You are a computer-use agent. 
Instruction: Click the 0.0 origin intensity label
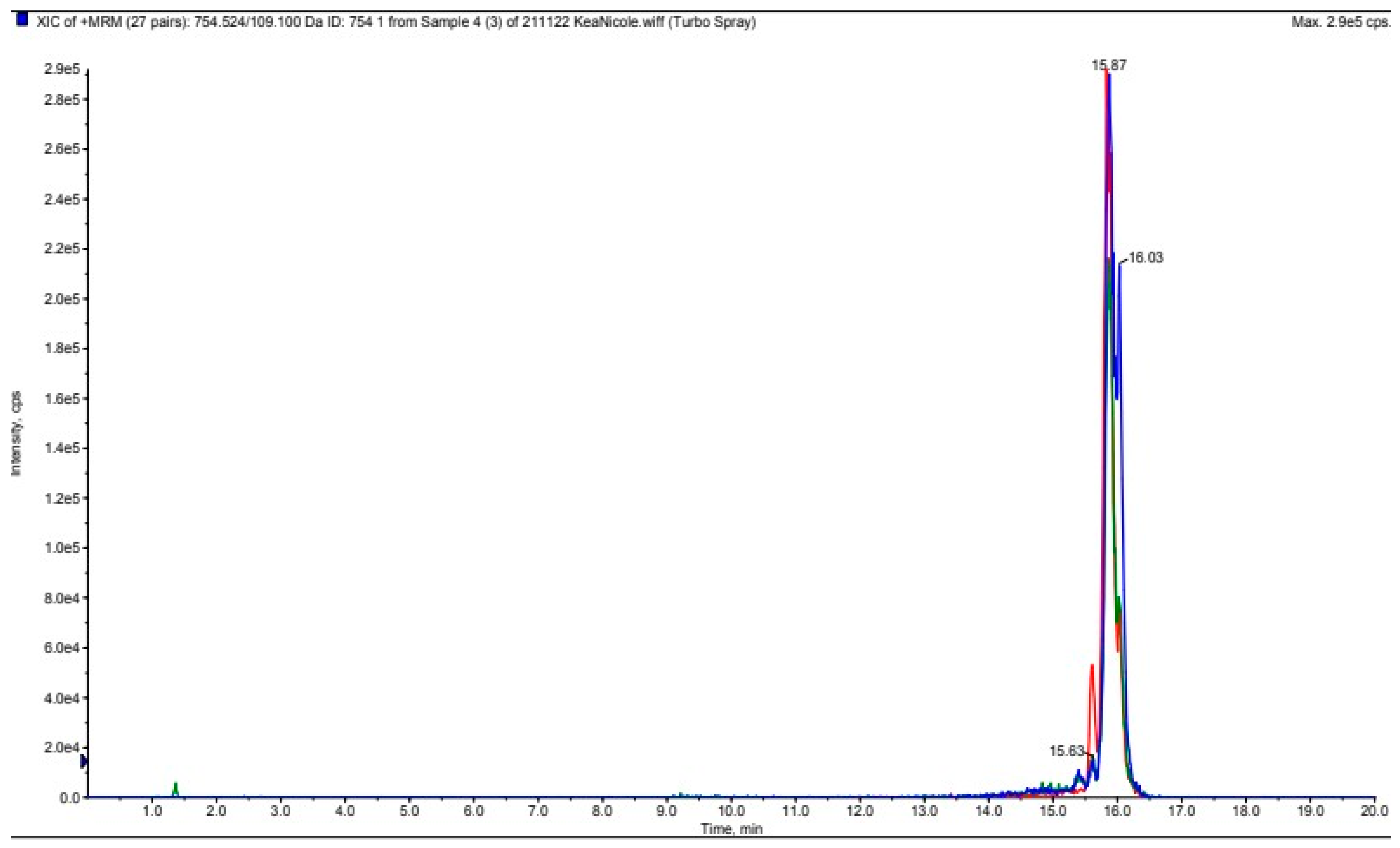point(69,798)
